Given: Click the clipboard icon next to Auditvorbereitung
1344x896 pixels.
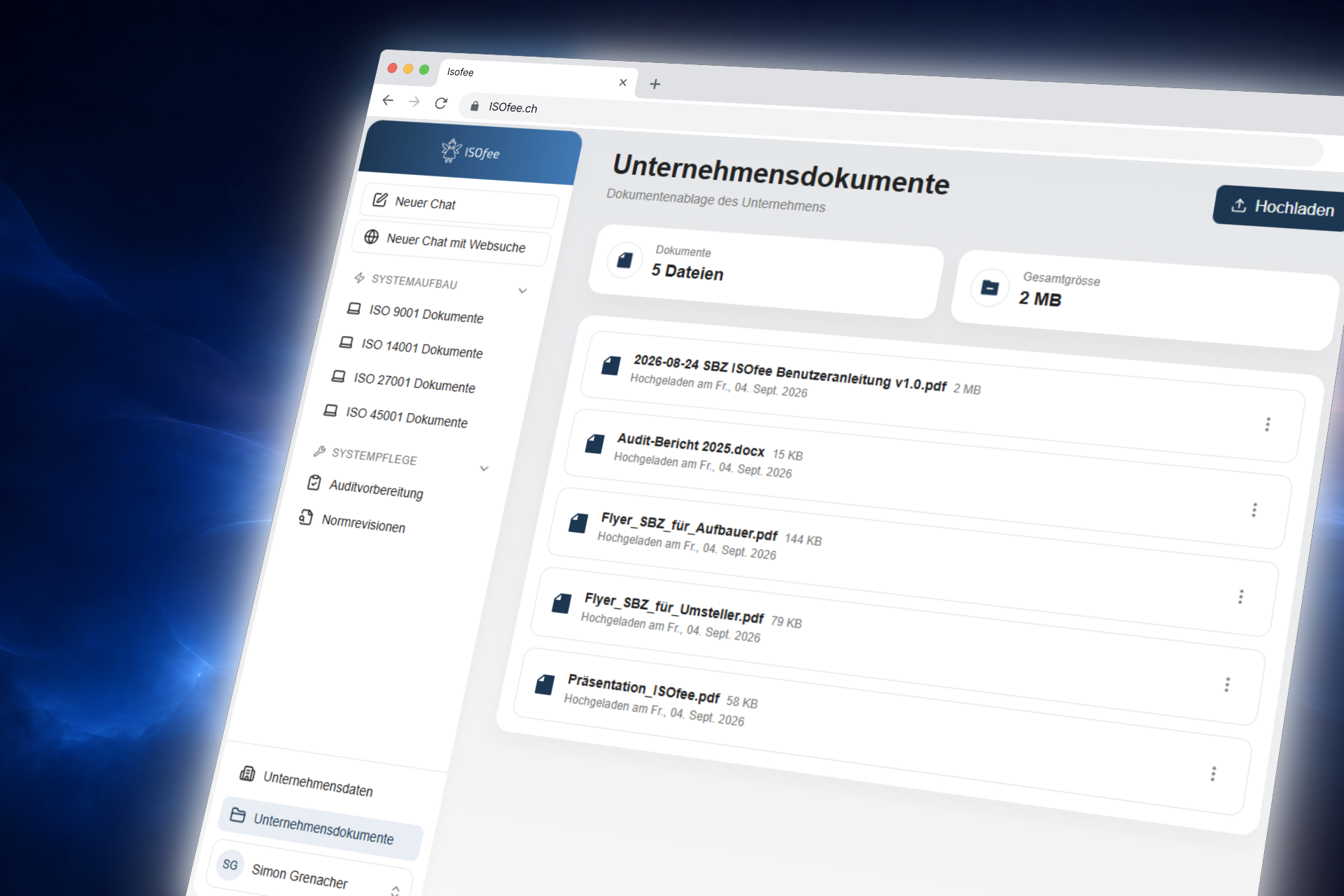Looking at the screenshot, I should 314,483.
